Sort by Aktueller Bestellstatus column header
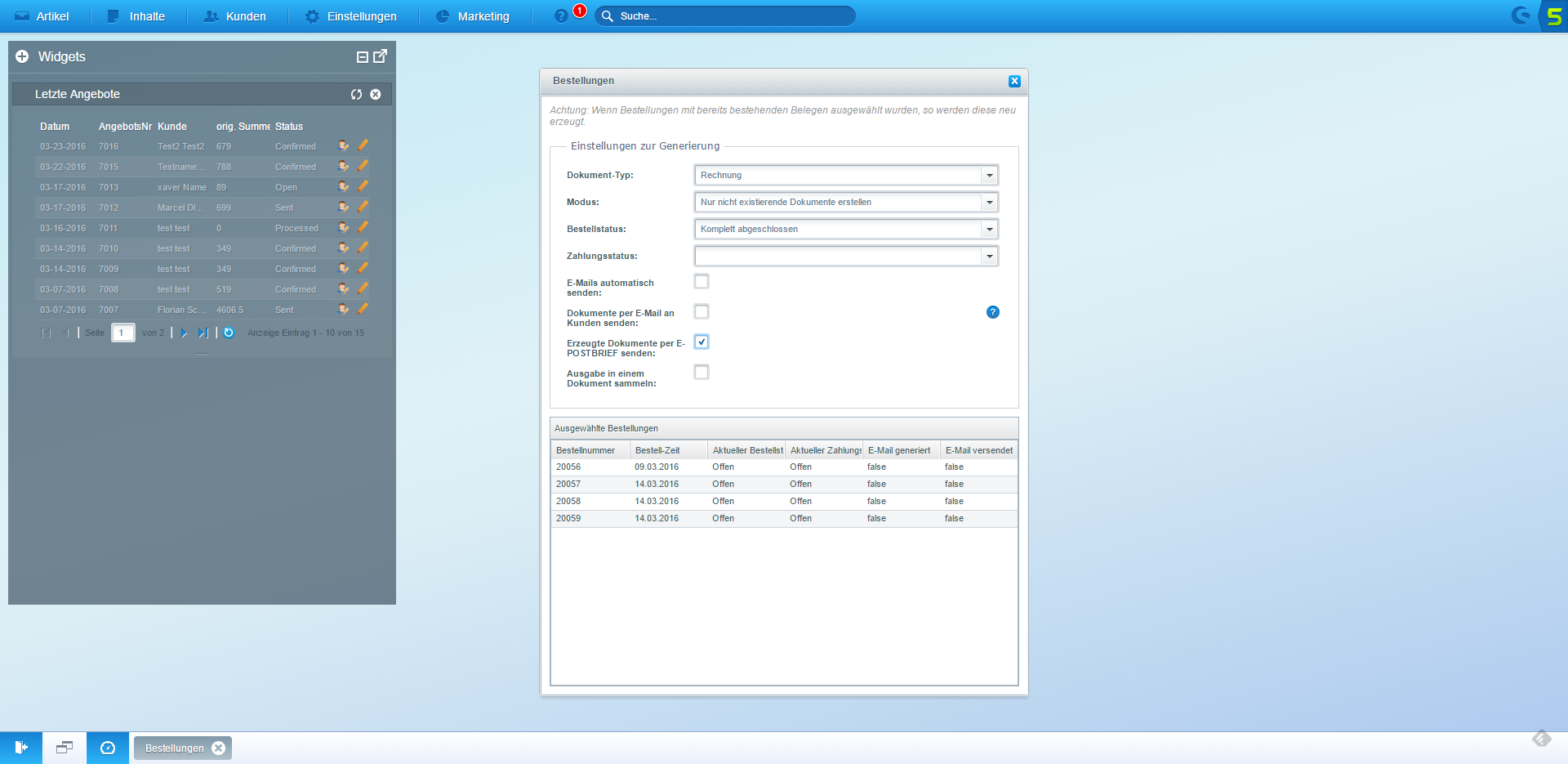The image size is (1568, 764). pos(746,450)
